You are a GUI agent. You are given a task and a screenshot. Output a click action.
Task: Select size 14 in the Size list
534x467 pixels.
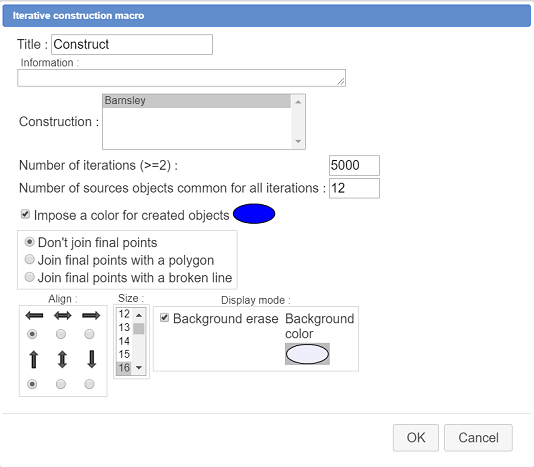click(x=124, y=341)
